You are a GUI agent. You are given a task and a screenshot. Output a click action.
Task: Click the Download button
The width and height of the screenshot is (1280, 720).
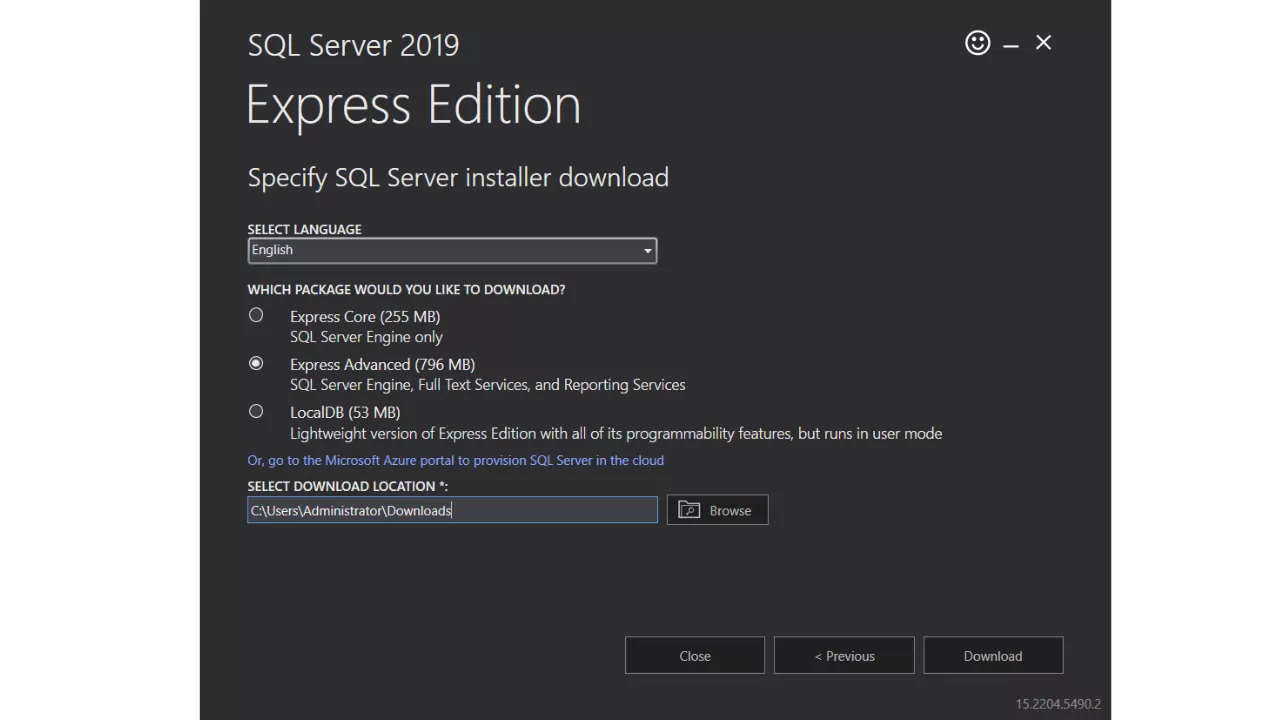[993, 656]
